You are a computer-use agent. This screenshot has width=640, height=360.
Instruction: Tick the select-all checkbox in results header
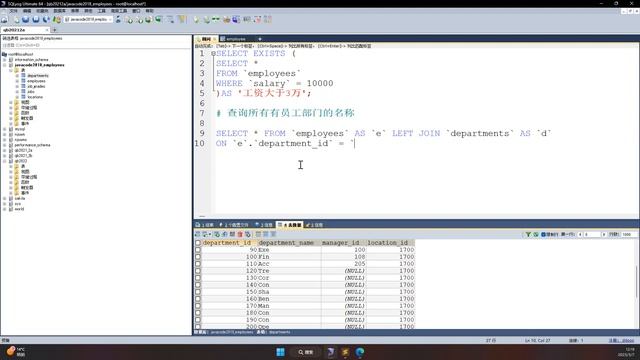(198, 243)
